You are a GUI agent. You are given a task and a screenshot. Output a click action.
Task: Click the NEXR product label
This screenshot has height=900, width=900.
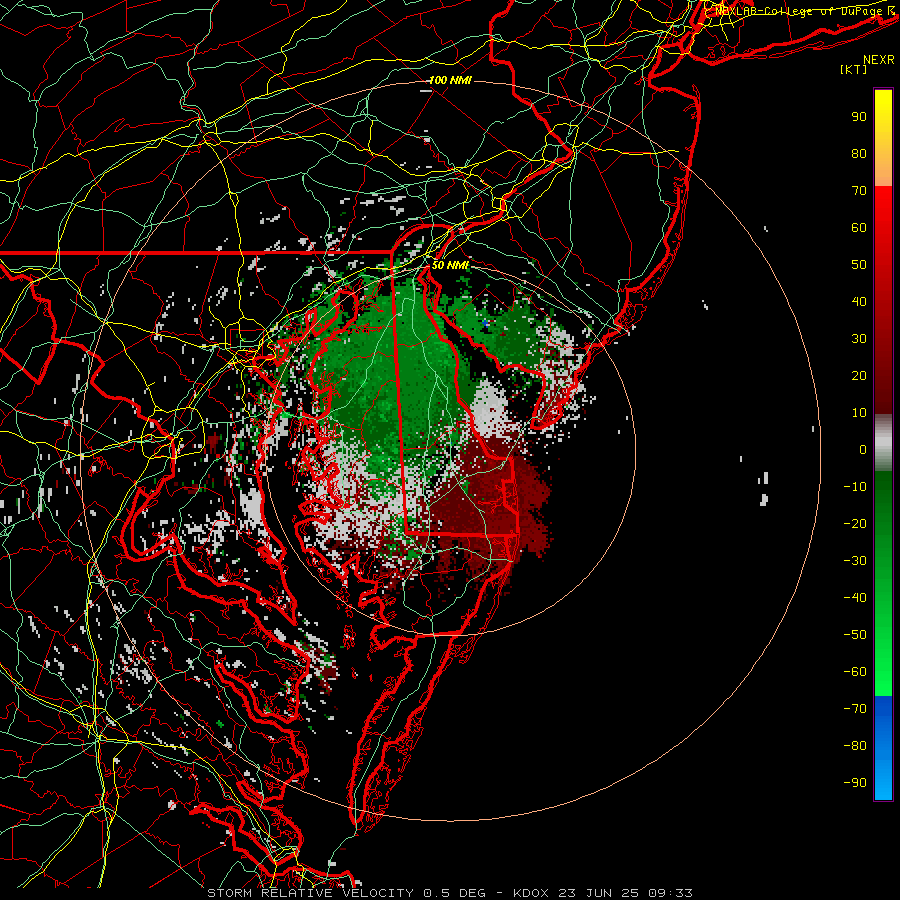point(878,60)
